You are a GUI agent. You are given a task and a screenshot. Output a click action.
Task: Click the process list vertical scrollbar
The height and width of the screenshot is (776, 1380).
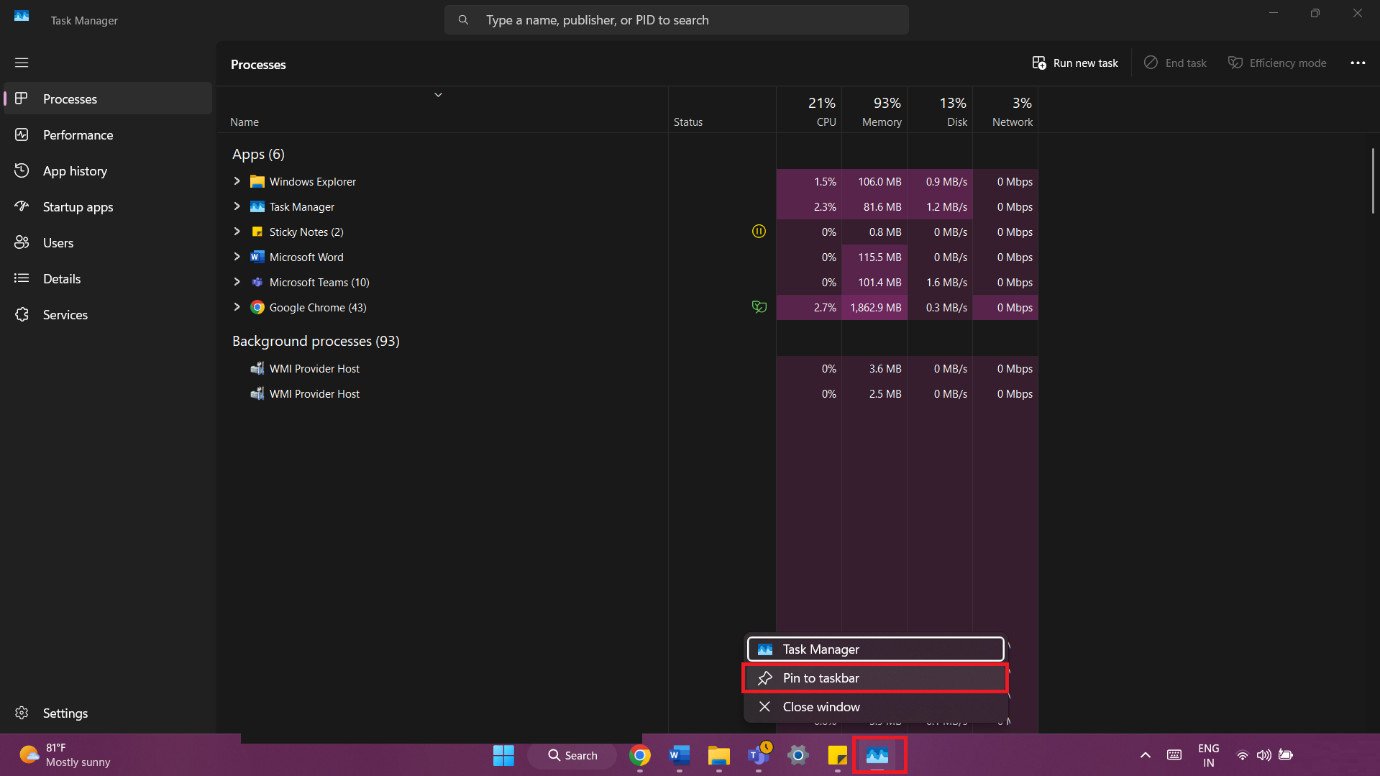[x=1375, y=180]
